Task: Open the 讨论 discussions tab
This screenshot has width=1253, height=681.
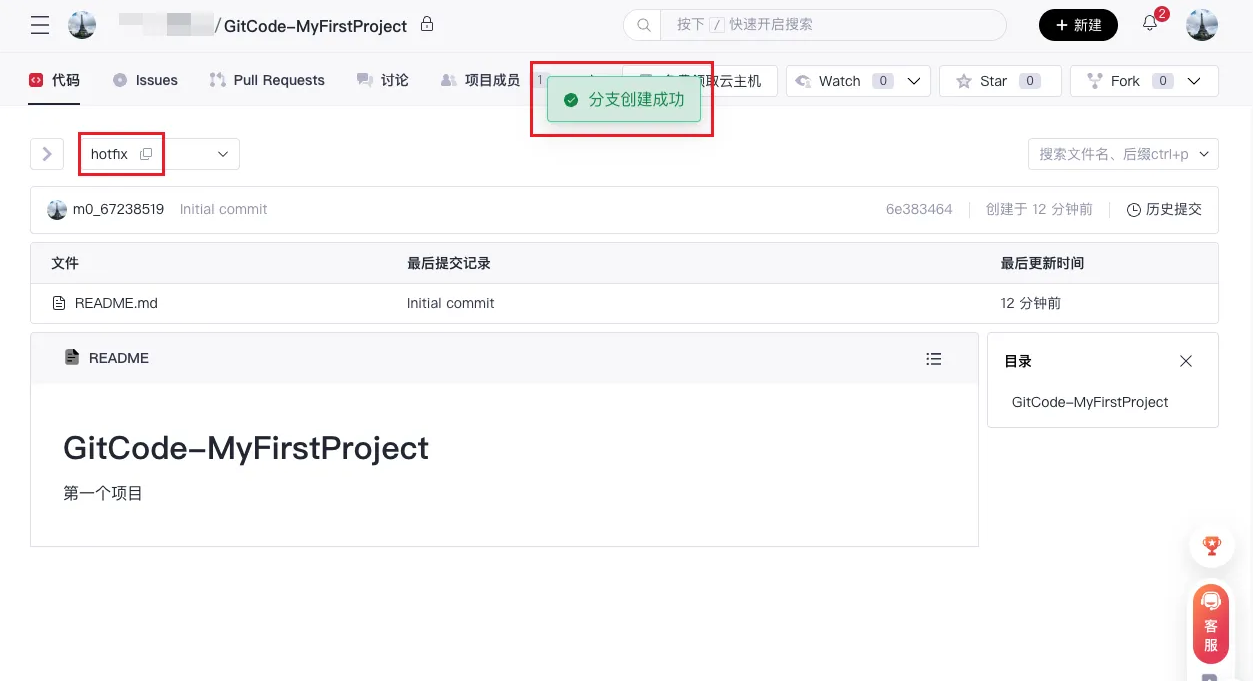Action: pos(383,80)
